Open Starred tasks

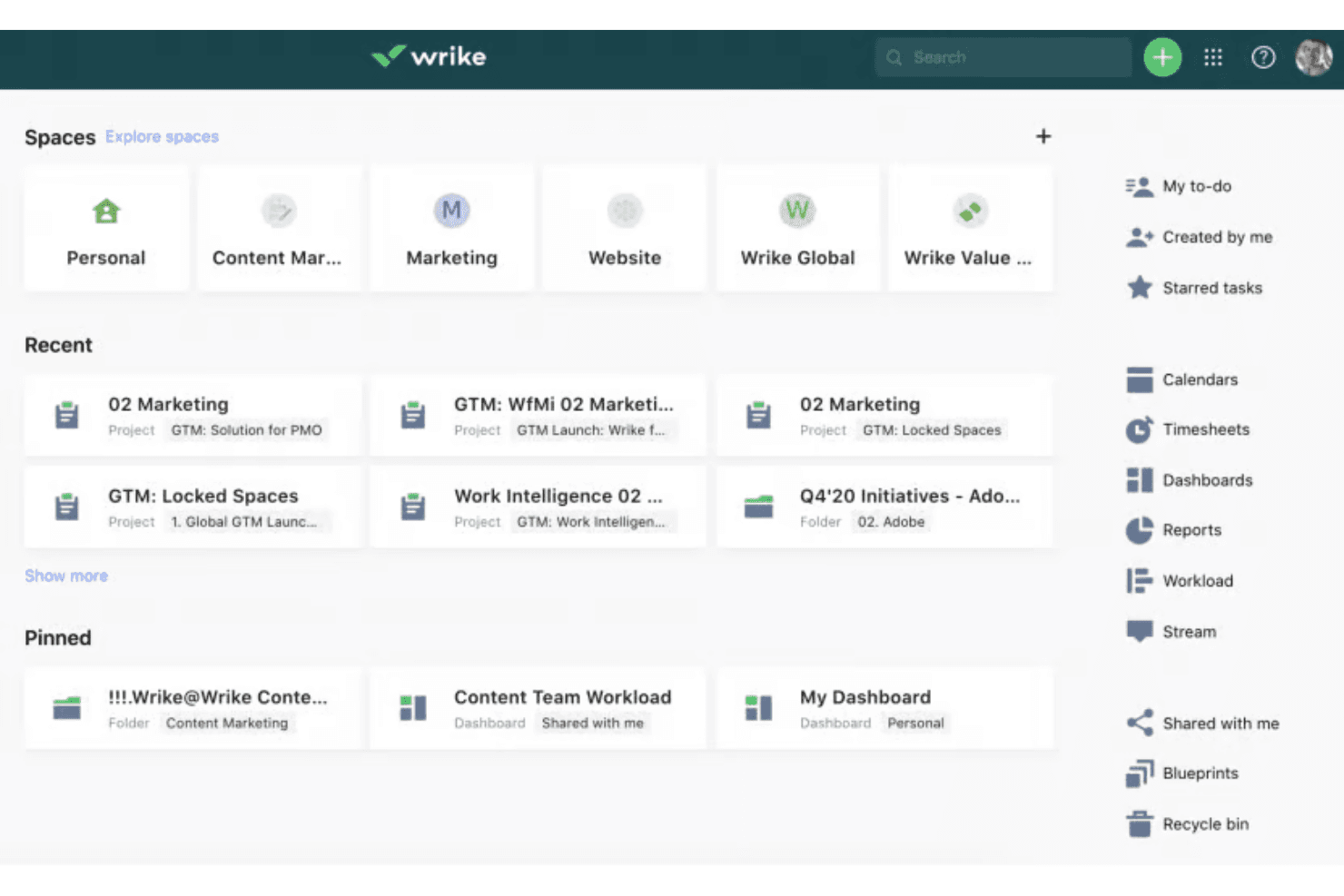pyautogui.click(x=1194, y=288)
